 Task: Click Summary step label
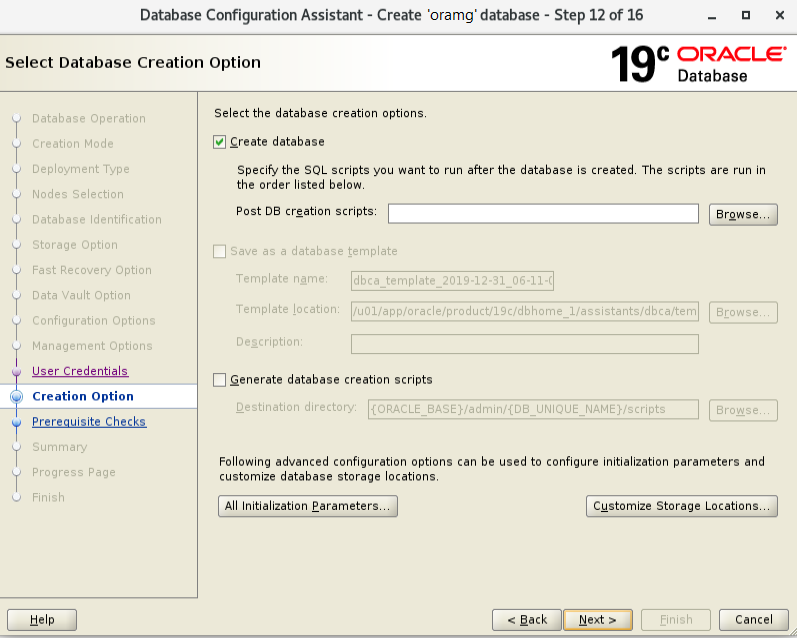(59, 447)
